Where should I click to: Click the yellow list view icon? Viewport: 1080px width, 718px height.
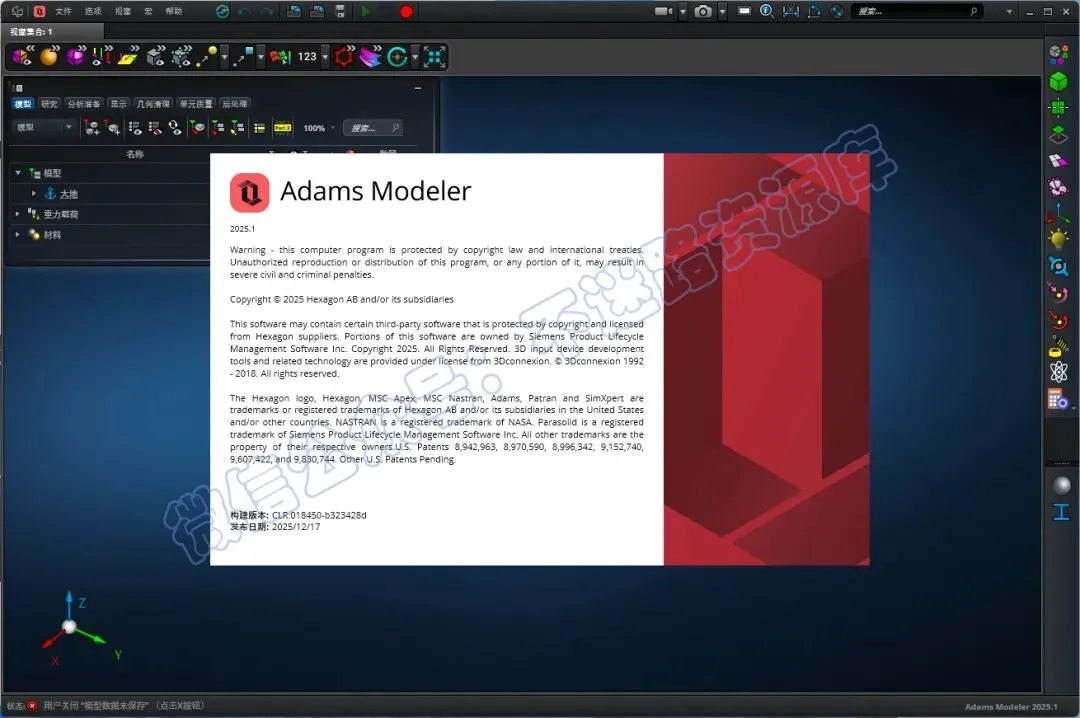point(260,128)
